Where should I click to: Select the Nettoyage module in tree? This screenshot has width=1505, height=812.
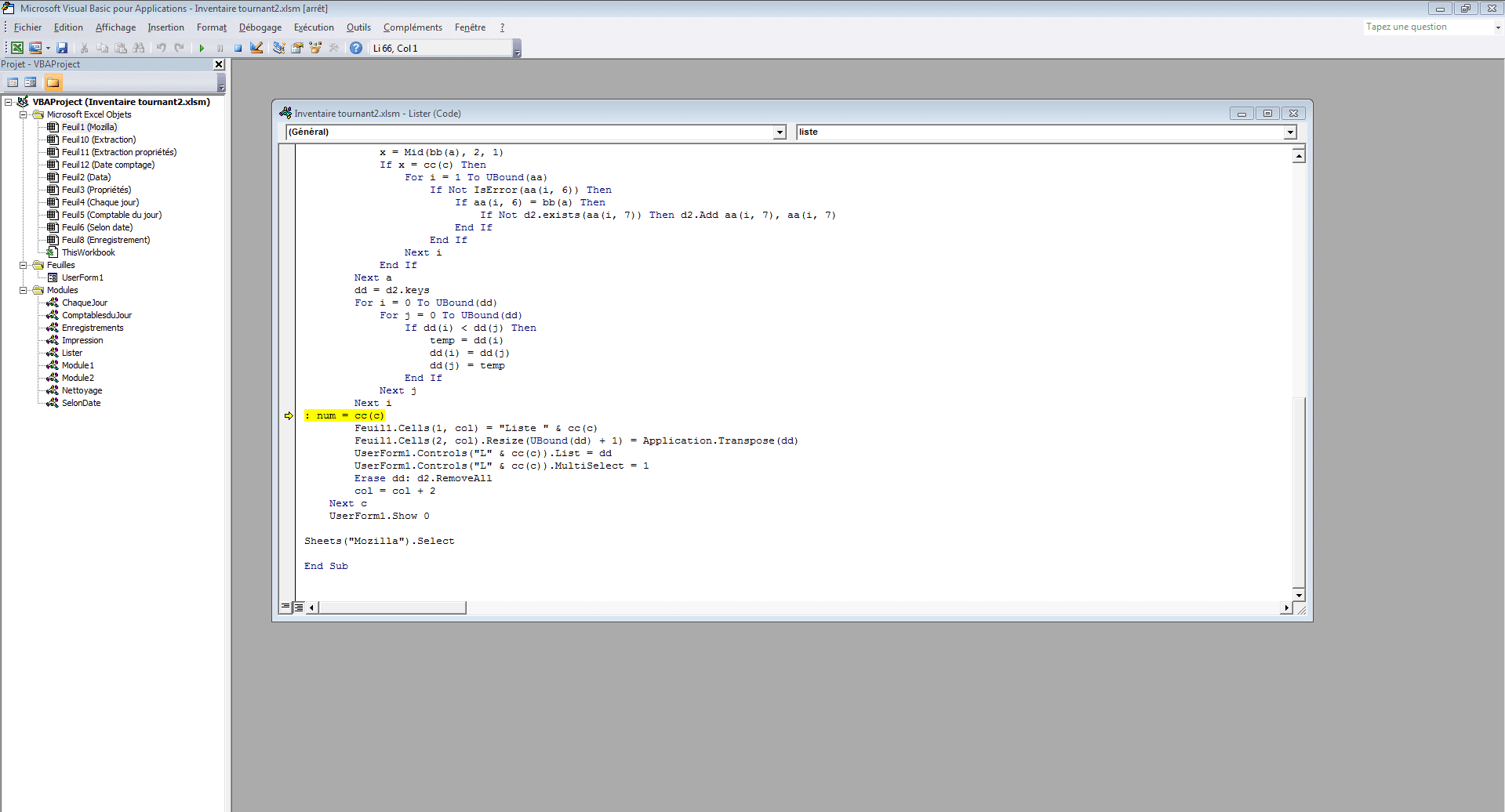click(x=82, y=390)
